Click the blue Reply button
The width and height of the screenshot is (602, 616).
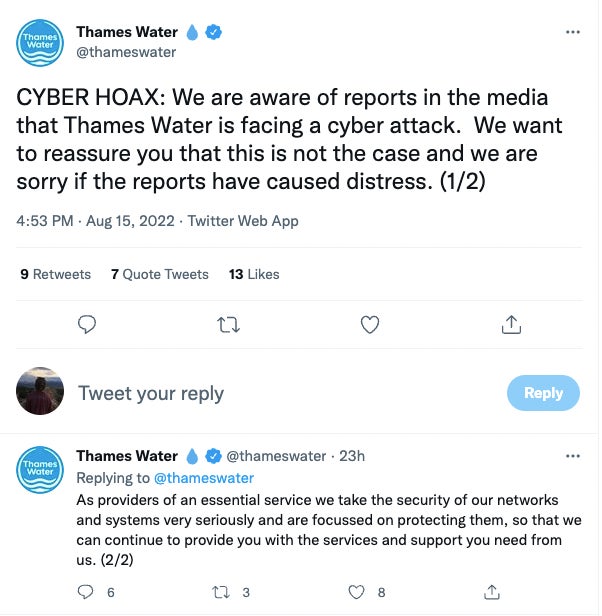[543, 393]
